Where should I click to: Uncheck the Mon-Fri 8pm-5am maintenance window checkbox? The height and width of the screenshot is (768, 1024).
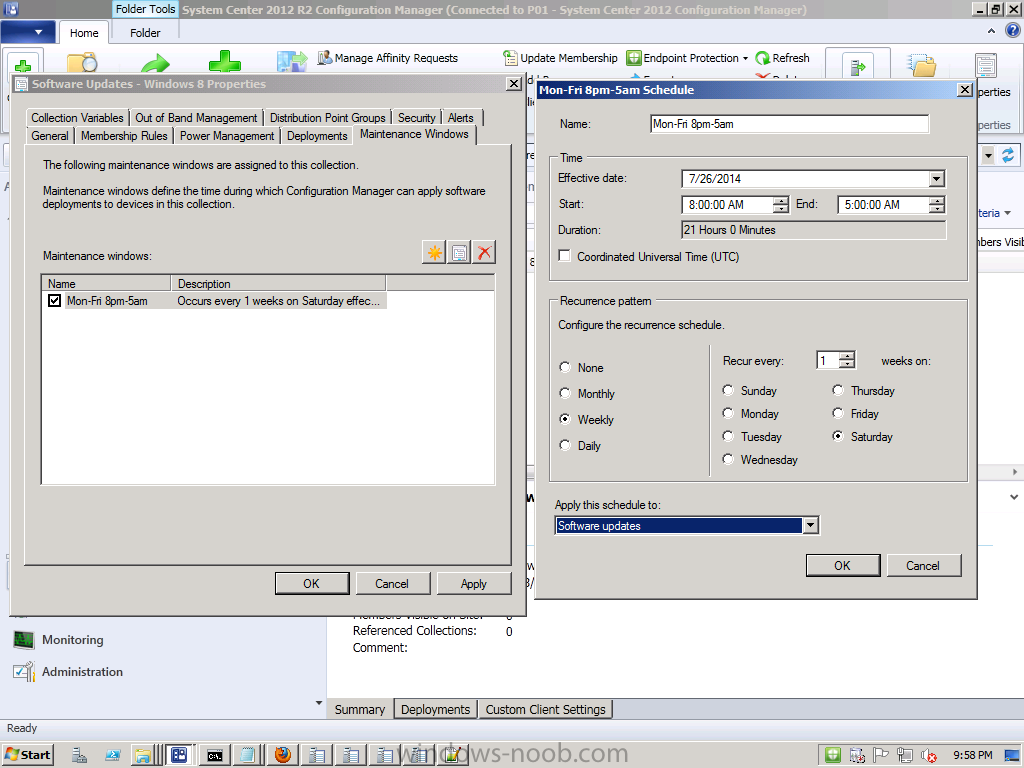[54, 300]
